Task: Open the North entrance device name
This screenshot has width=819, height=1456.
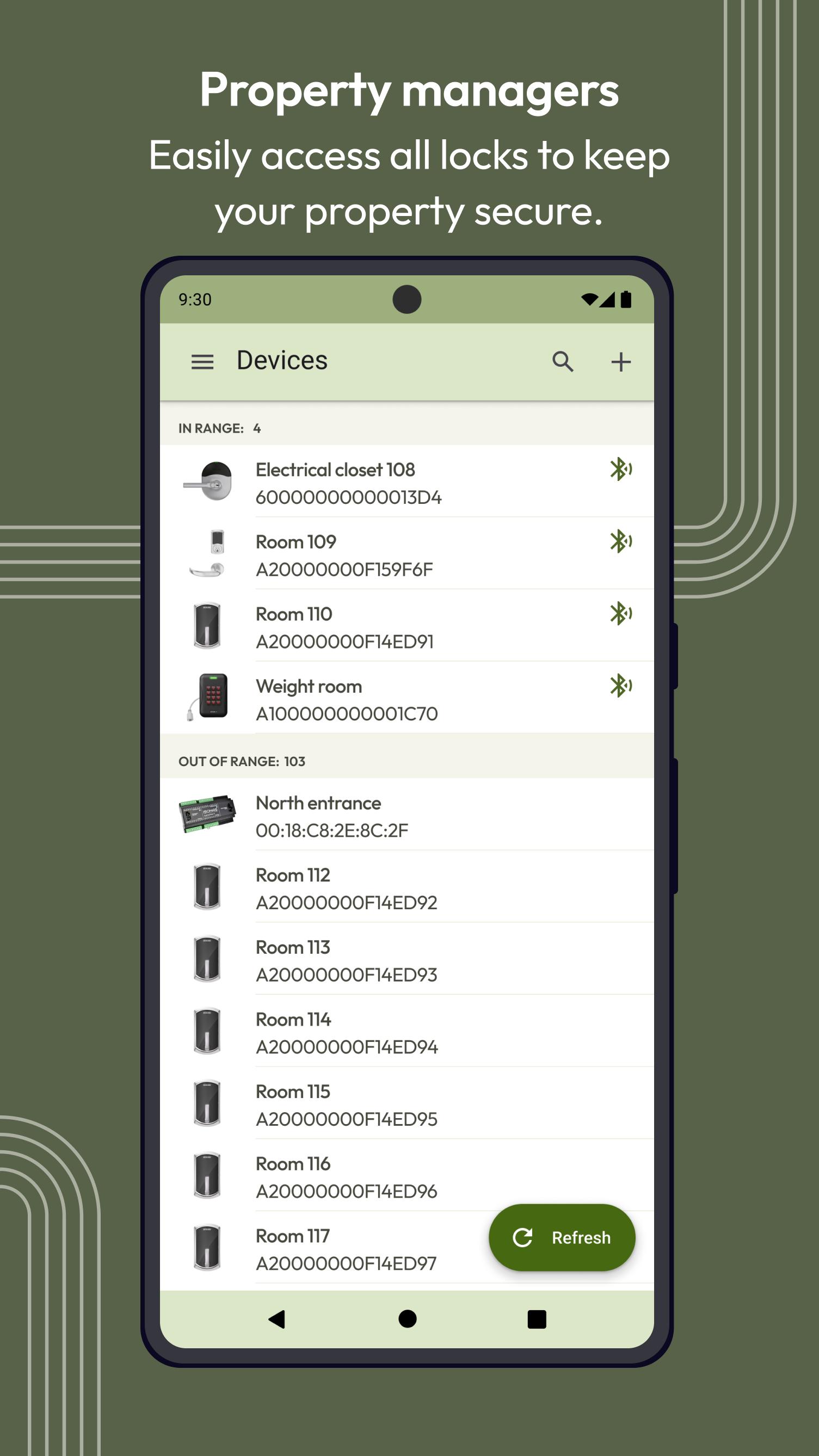Action: pos(318,803)
